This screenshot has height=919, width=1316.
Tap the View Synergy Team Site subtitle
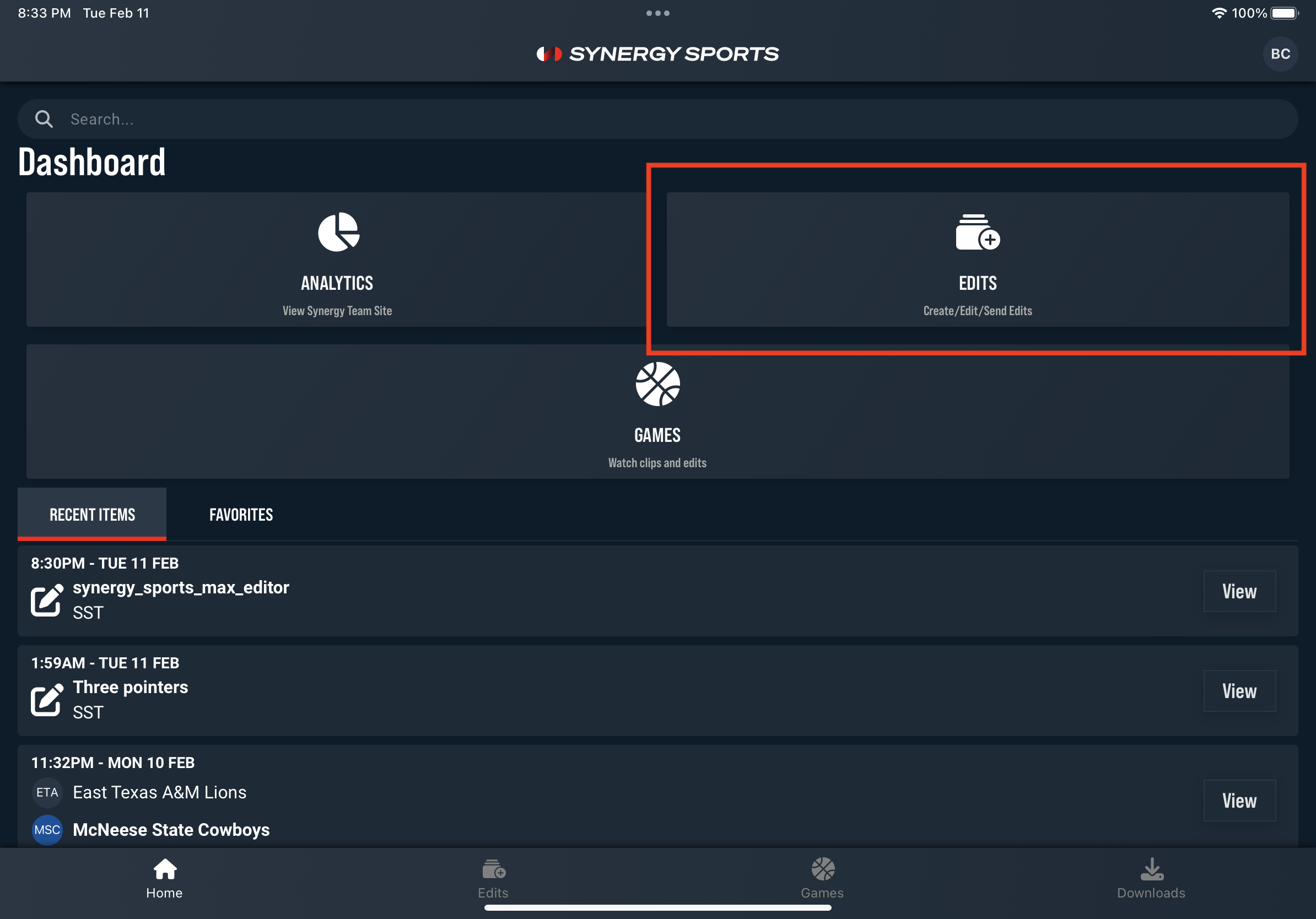[337, 311]
